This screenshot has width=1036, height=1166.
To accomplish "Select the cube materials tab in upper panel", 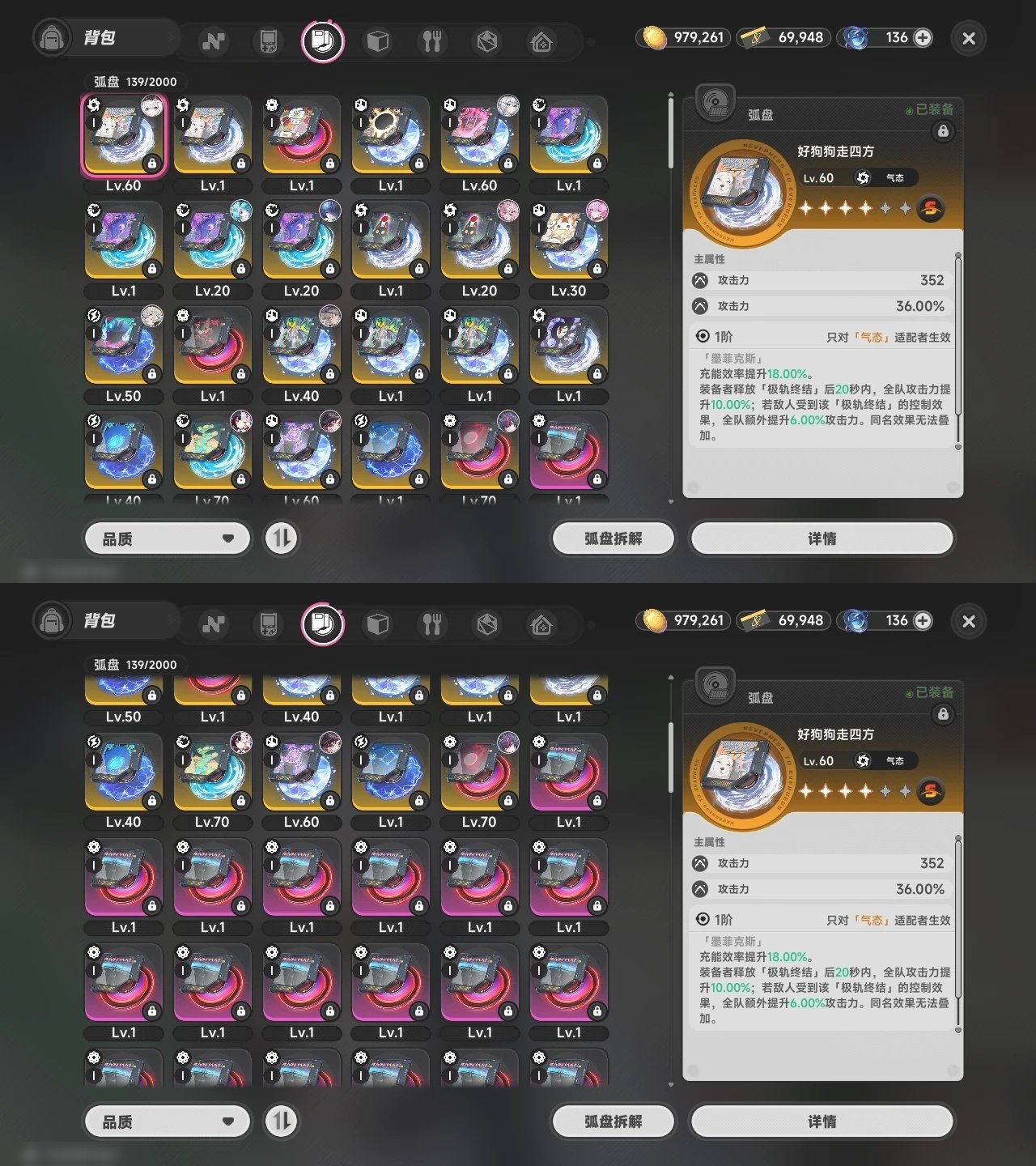I will point(378,41).
